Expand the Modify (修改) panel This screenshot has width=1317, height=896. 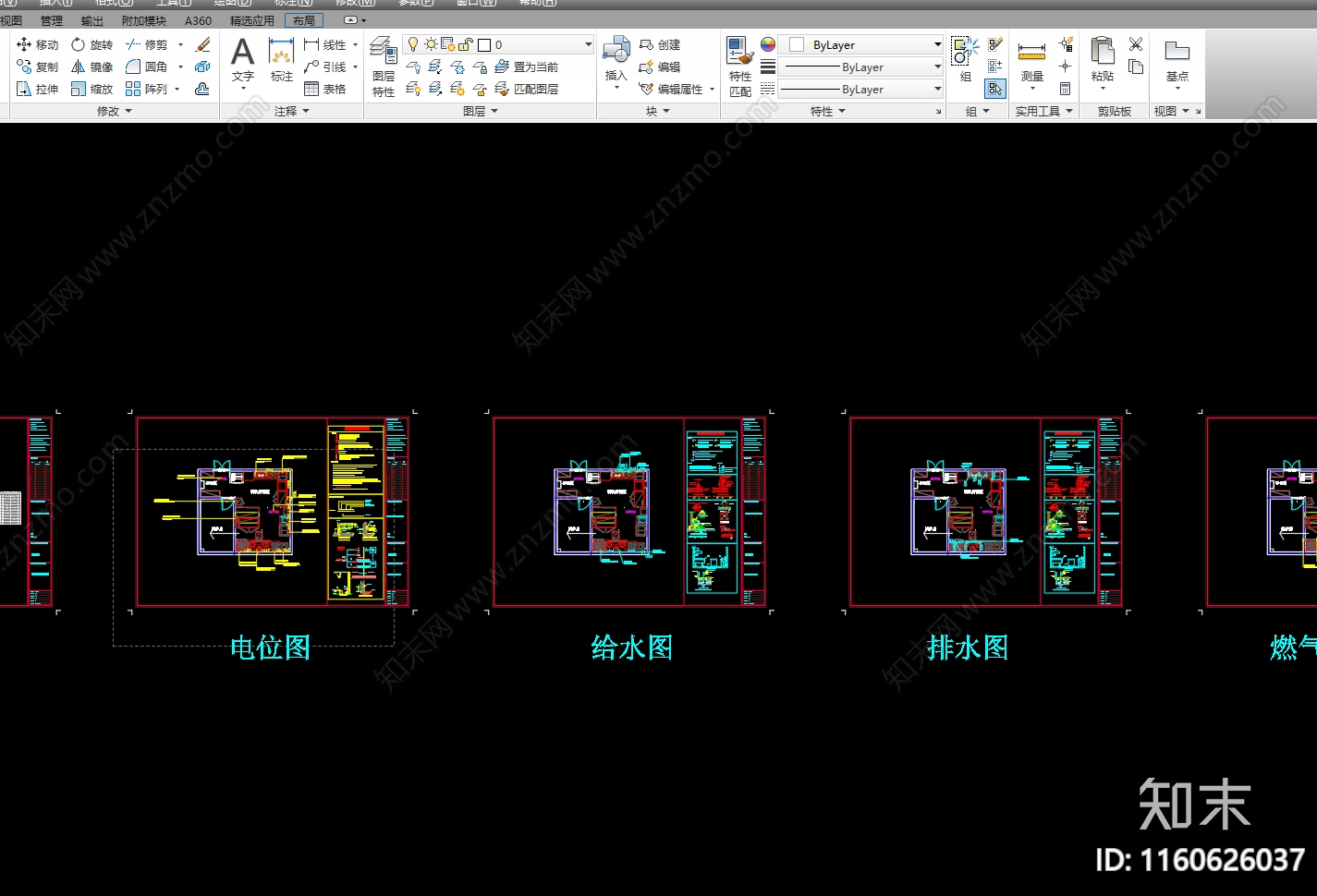[115, 111]
